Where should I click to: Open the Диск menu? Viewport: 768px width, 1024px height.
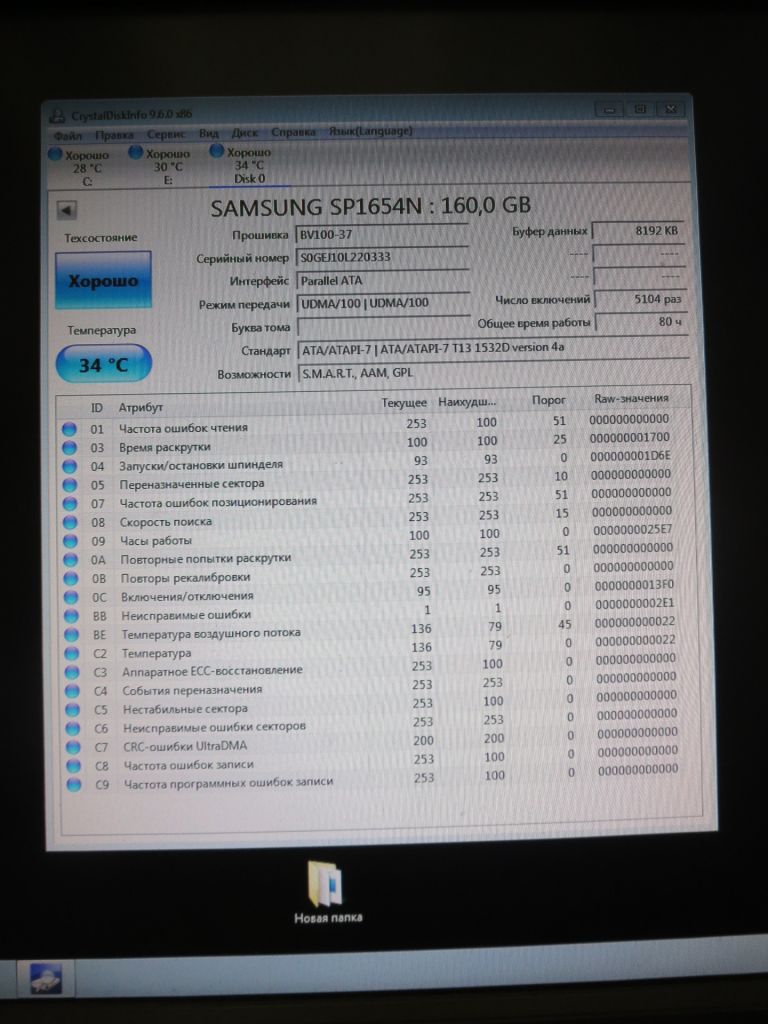point(245,133)
